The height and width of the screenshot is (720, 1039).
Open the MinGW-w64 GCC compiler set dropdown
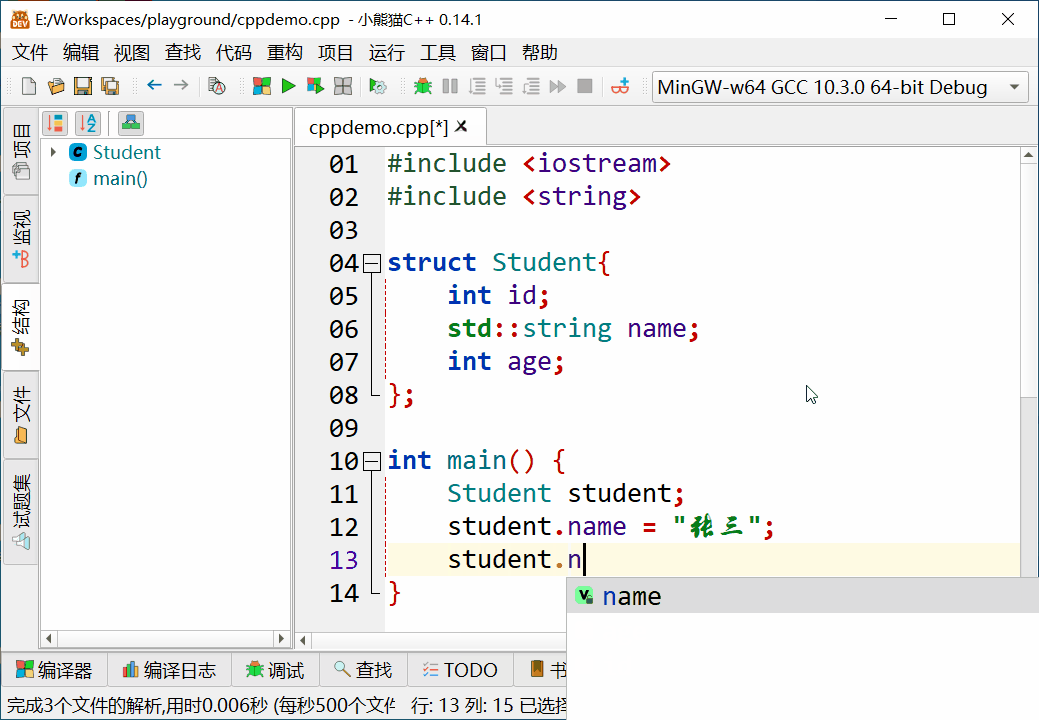(840, 87)
